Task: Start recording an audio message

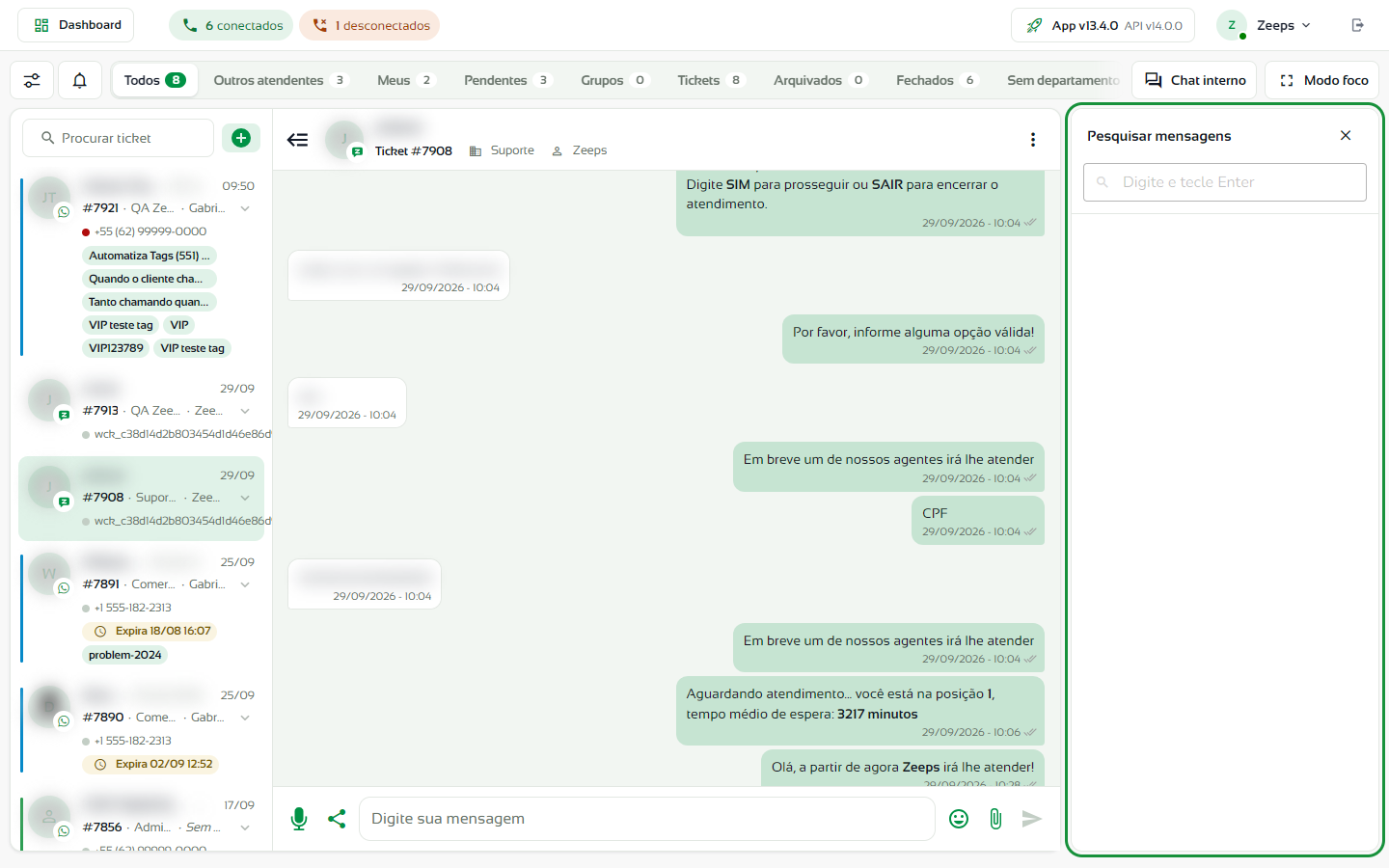Action: tap(299, 819)
